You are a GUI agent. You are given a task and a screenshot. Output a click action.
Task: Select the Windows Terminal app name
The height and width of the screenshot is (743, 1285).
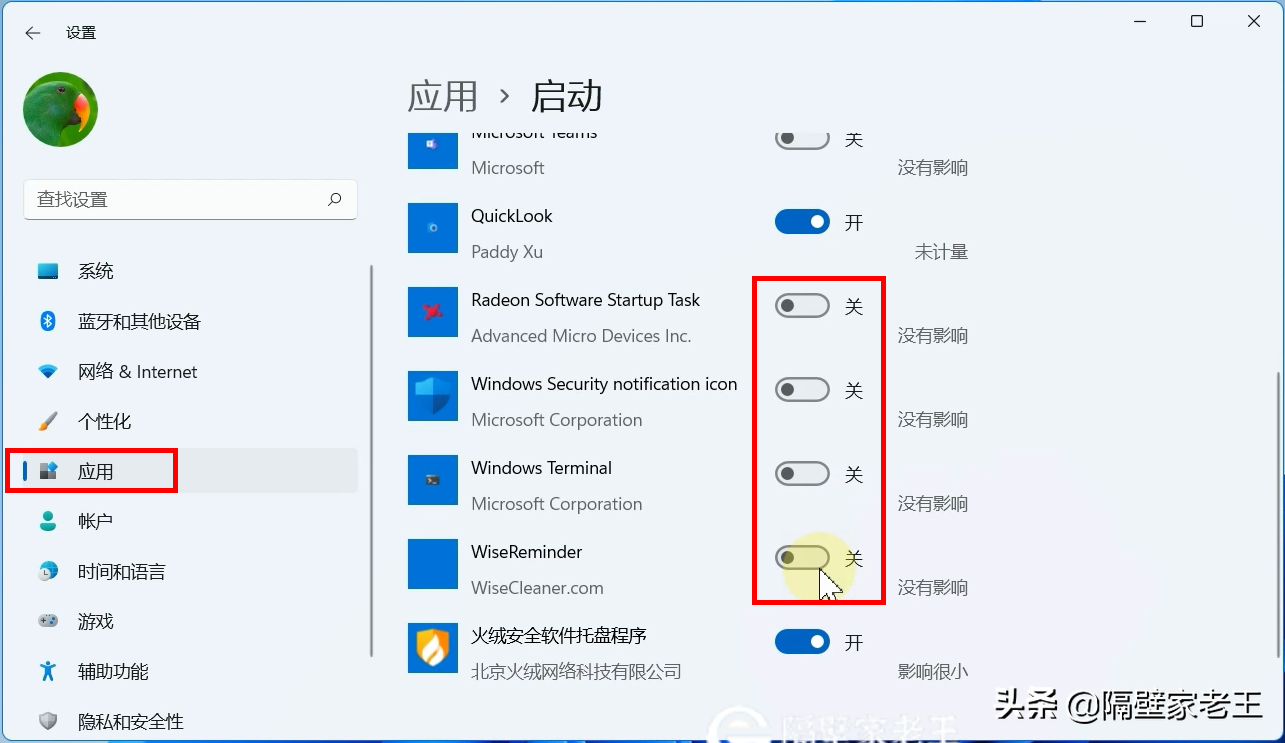point(541,468)
